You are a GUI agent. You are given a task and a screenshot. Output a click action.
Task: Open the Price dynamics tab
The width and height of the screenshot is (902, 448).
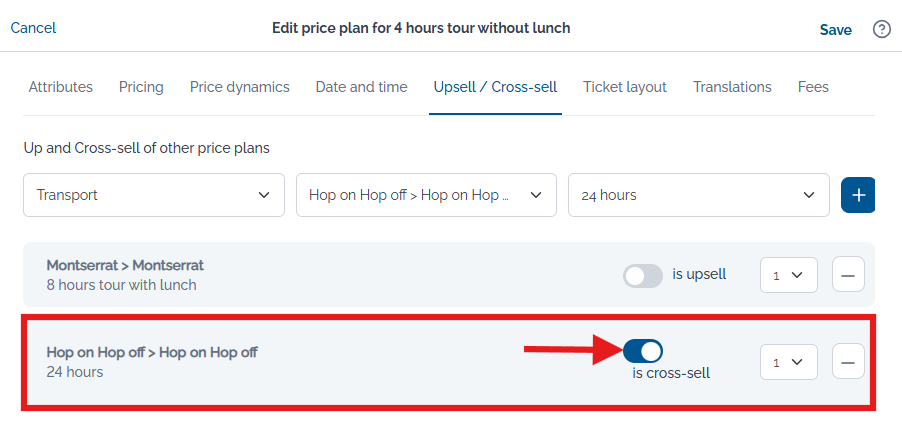click(x=239, y=87)
